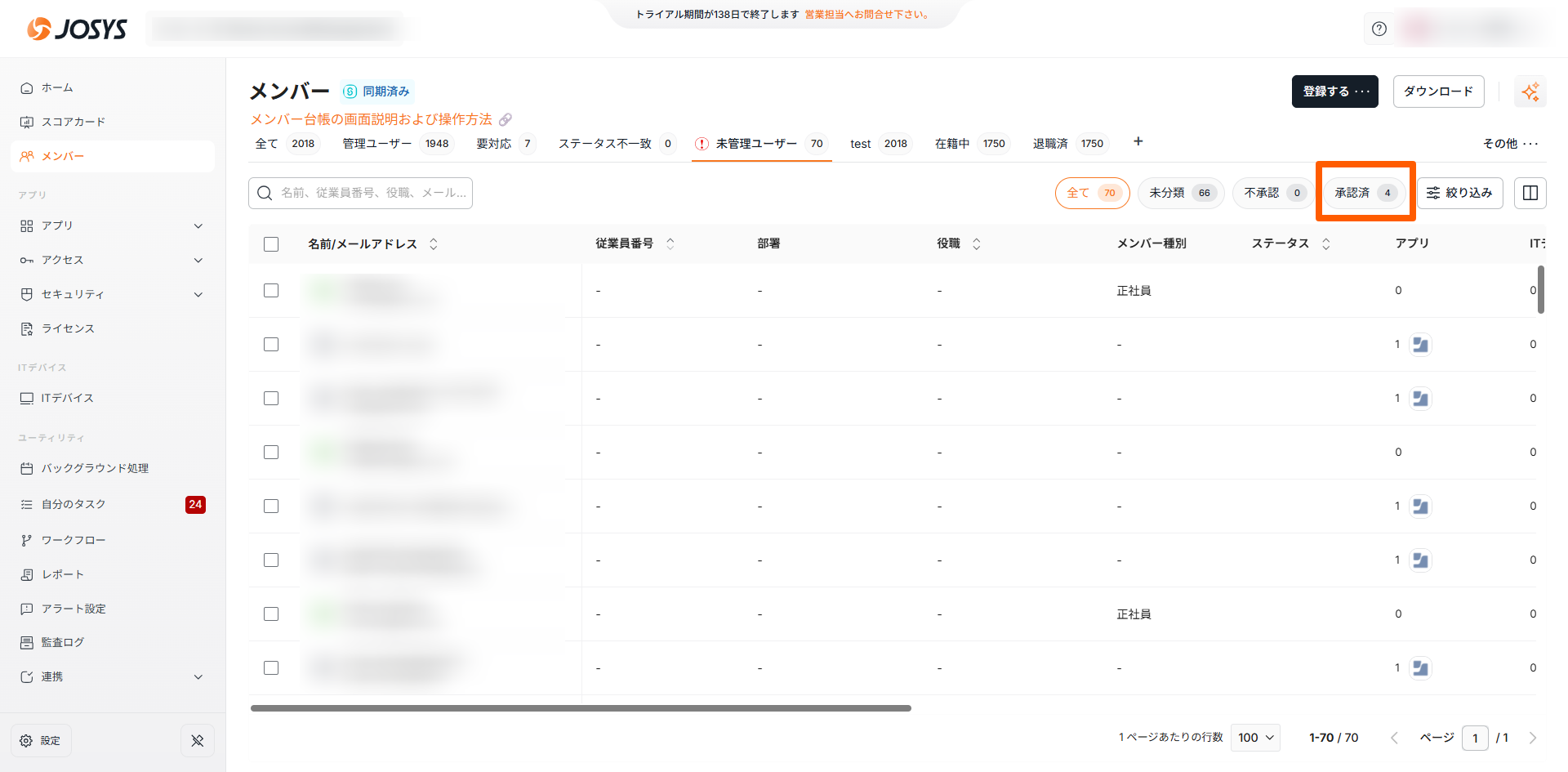Viewport: 1568px width, 772px height.
Task: Select the 正社員 row checkbox at bottom
Action: [x=271, y=614]
